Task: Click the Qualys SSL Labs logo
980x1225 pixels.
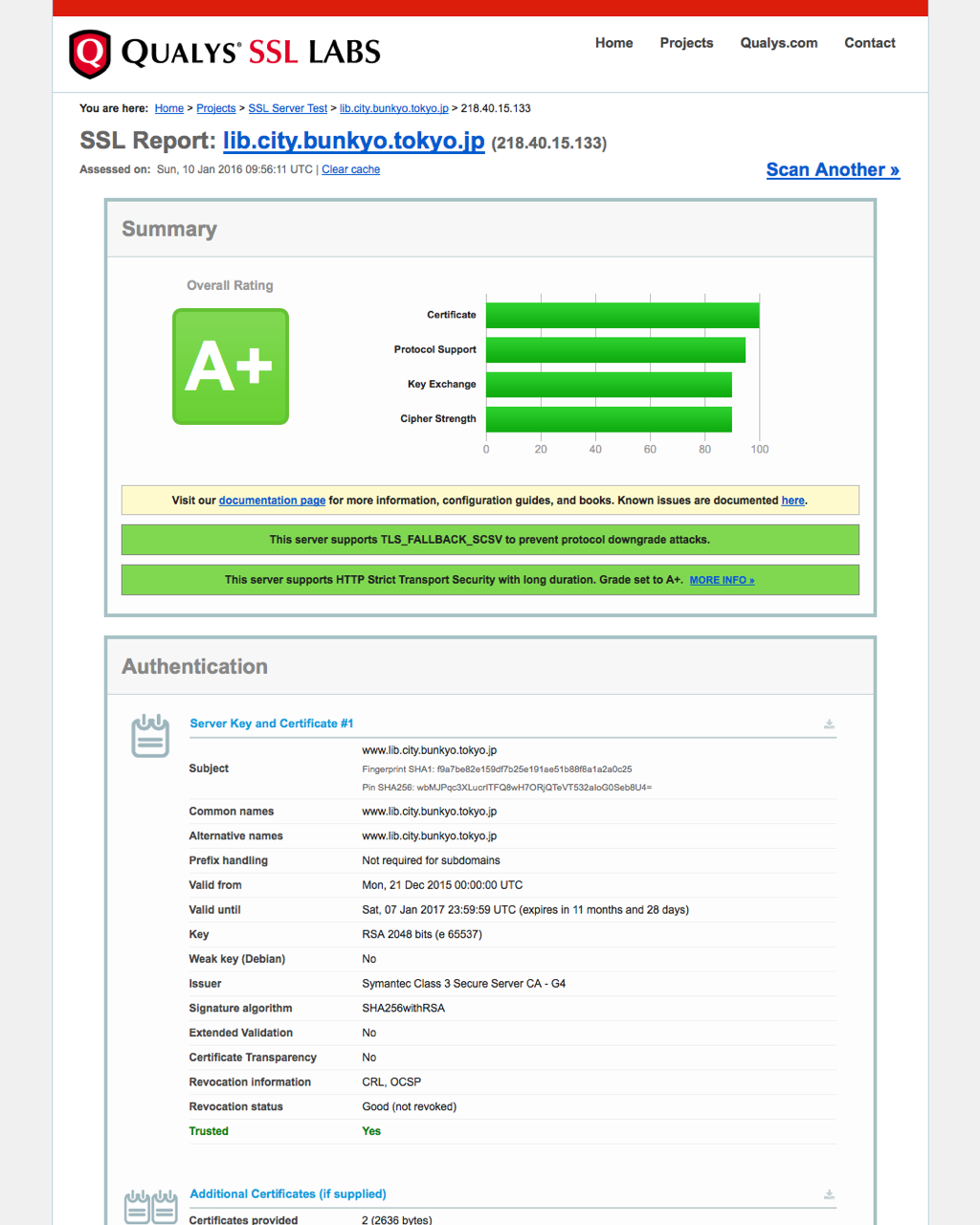Action: [225, 53]
